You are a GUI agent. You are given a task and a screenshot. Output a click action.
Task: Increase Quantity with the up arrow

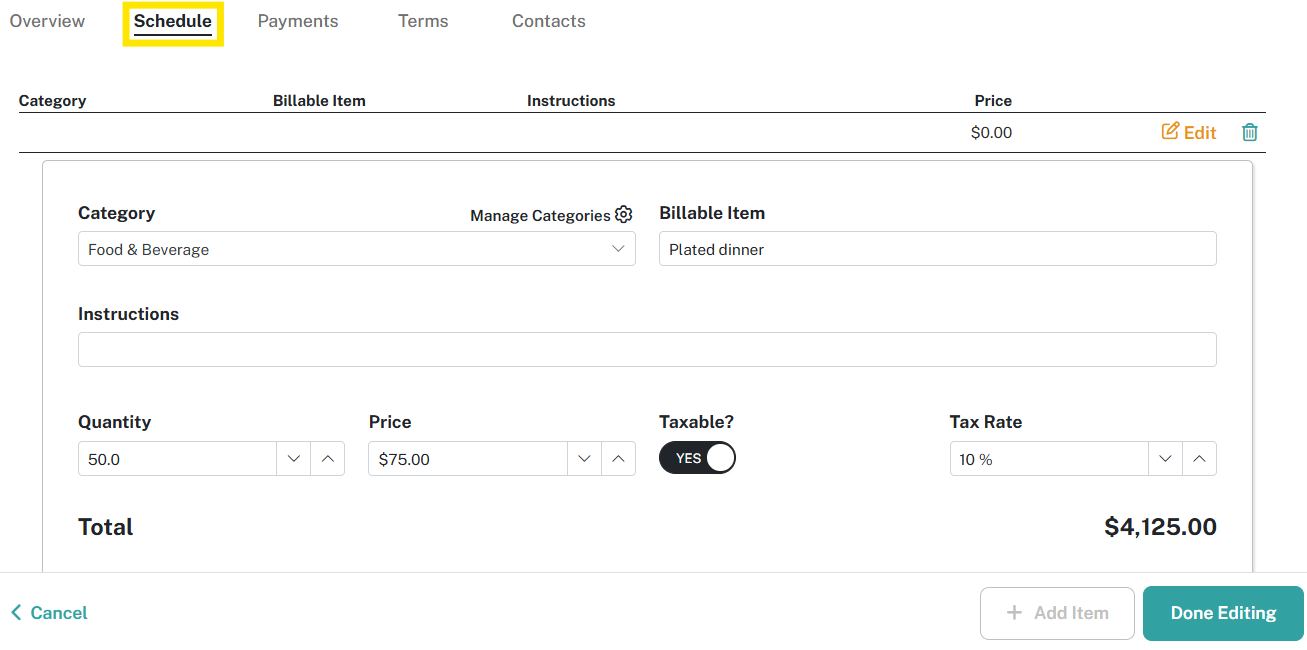pos(328,459)
